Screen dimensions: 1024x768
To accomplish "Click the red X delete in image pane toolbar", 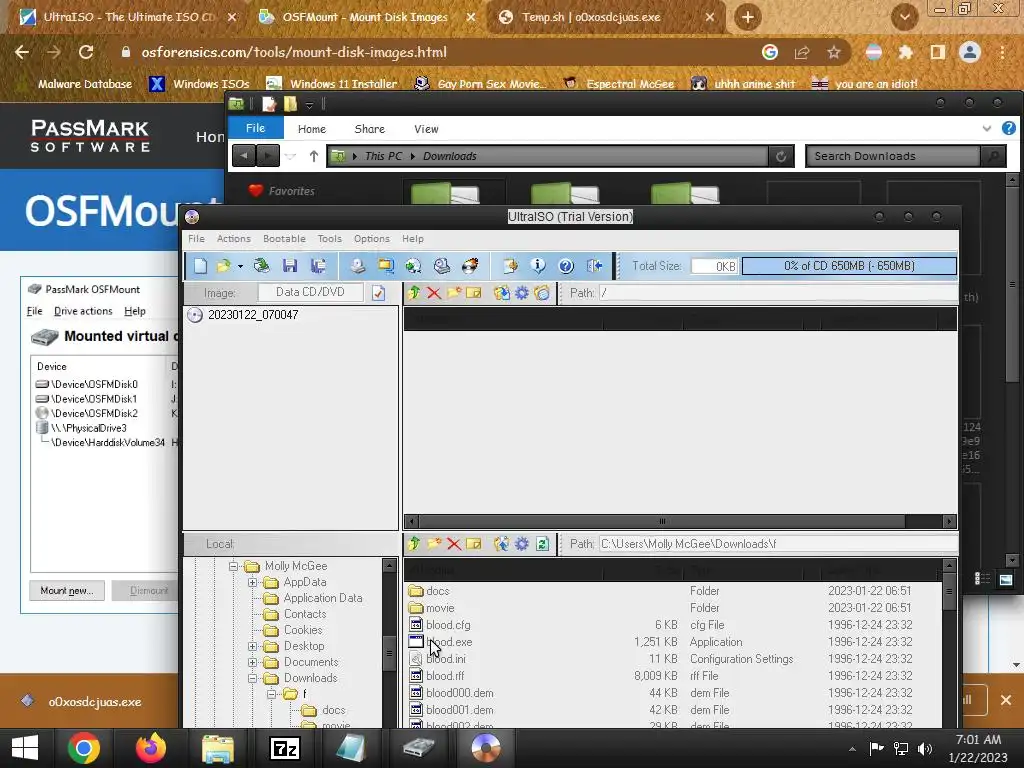I will 434,293.
